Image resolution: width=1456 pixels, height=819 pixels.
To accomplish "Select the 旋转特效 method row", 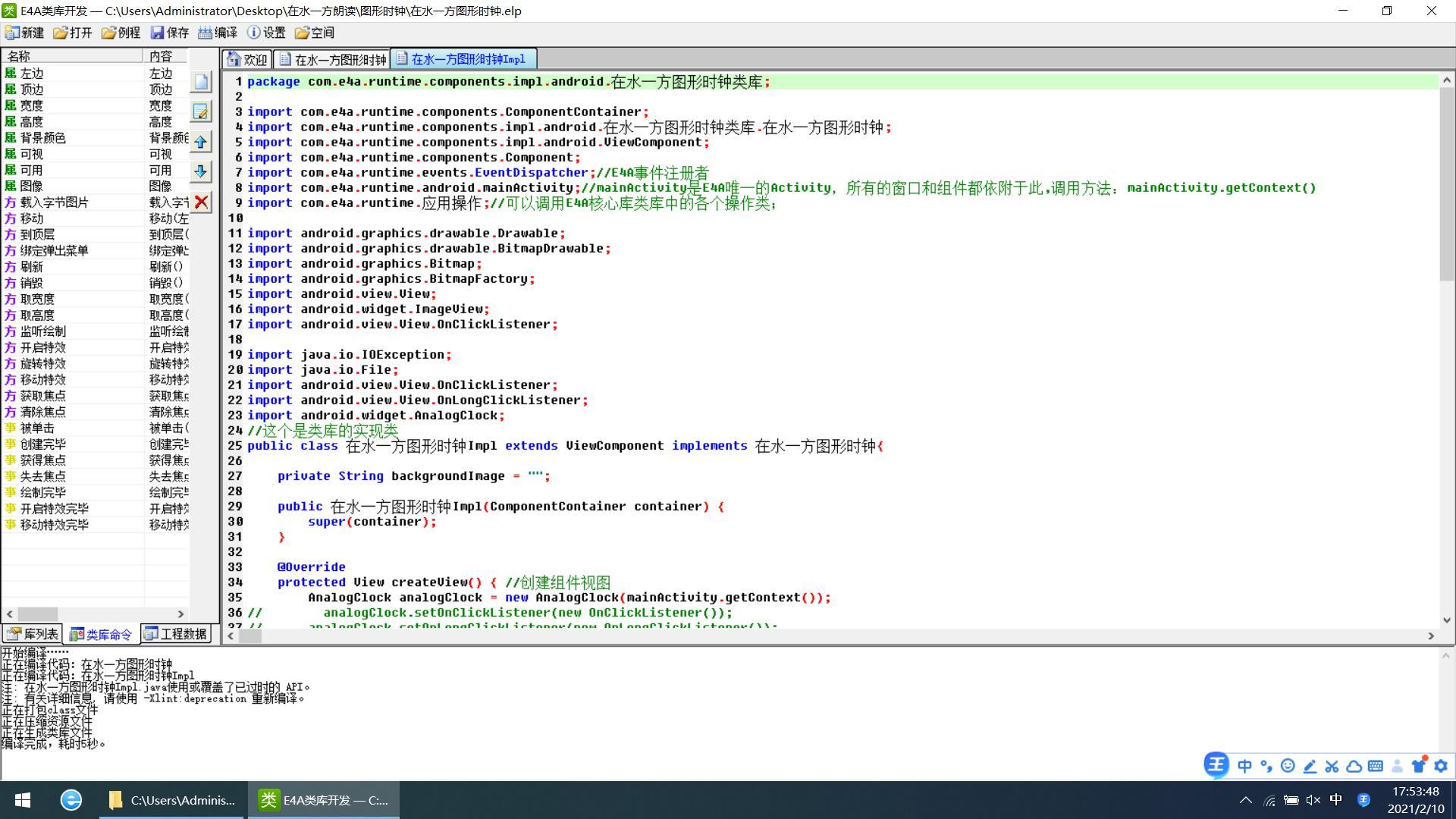I will tap(95, 363).
